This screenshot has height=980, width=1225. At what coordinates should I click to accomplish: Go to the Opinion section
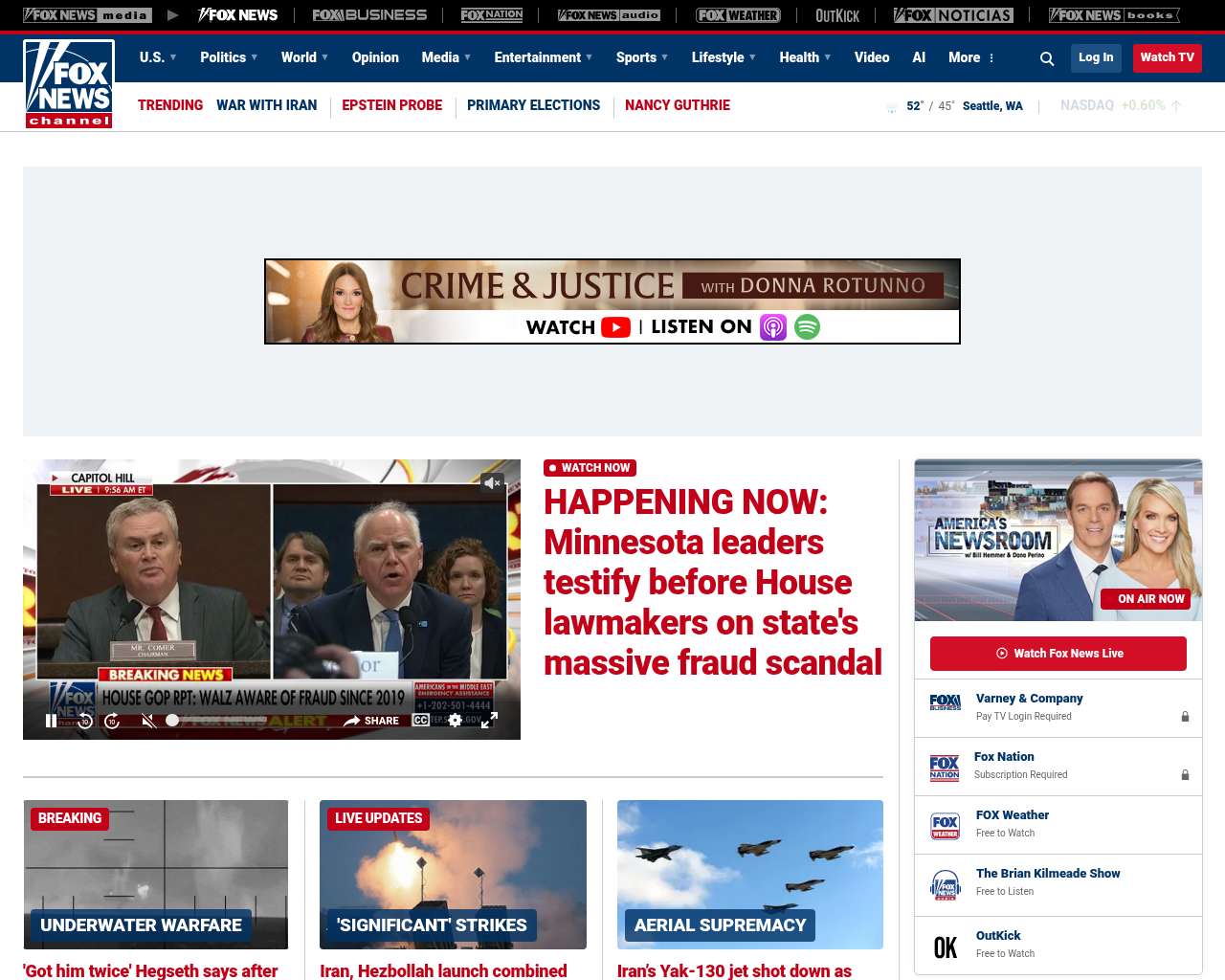[375, 57]
